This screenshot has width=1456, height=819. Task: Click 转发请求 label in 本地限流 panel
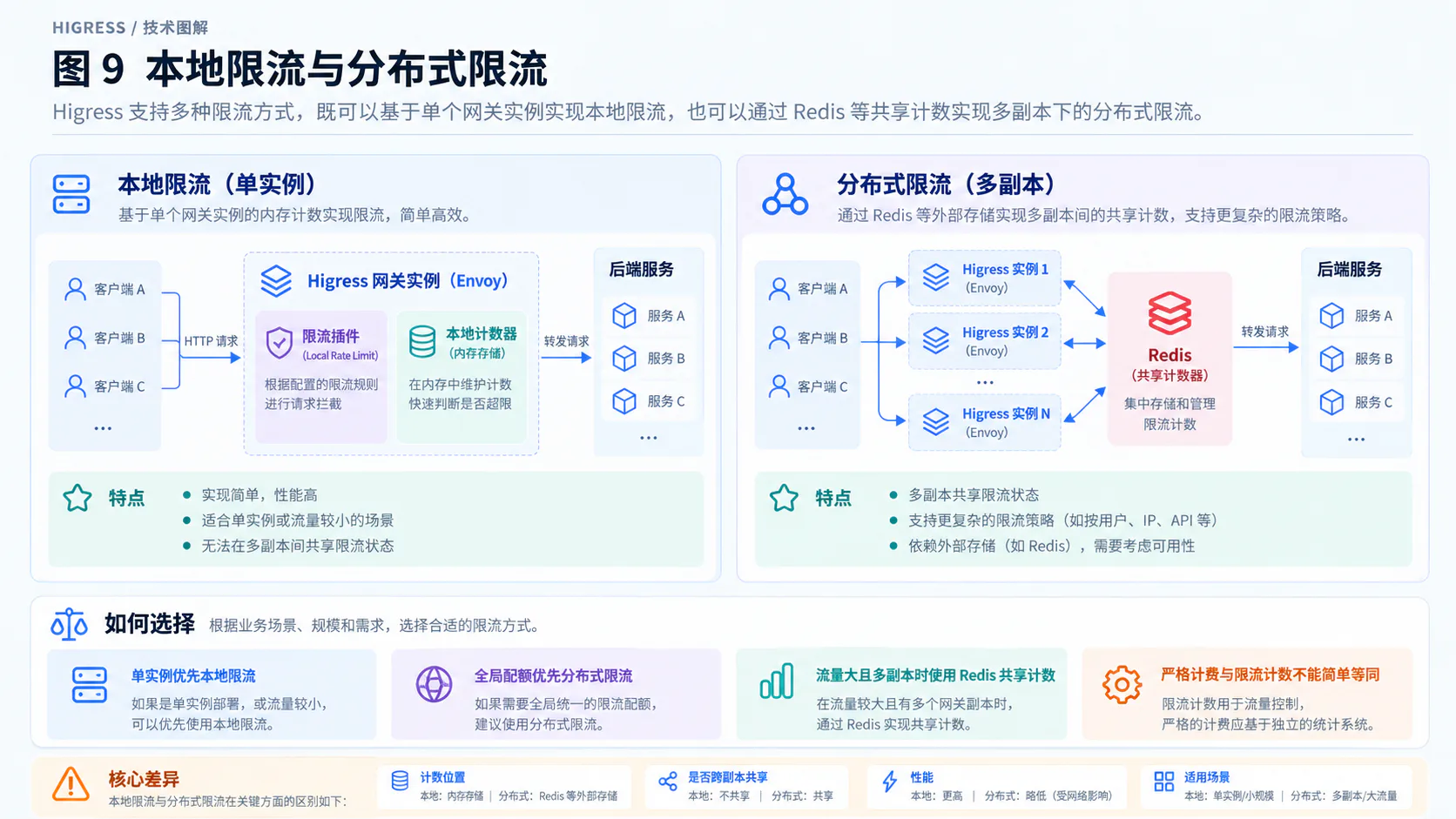567,341
